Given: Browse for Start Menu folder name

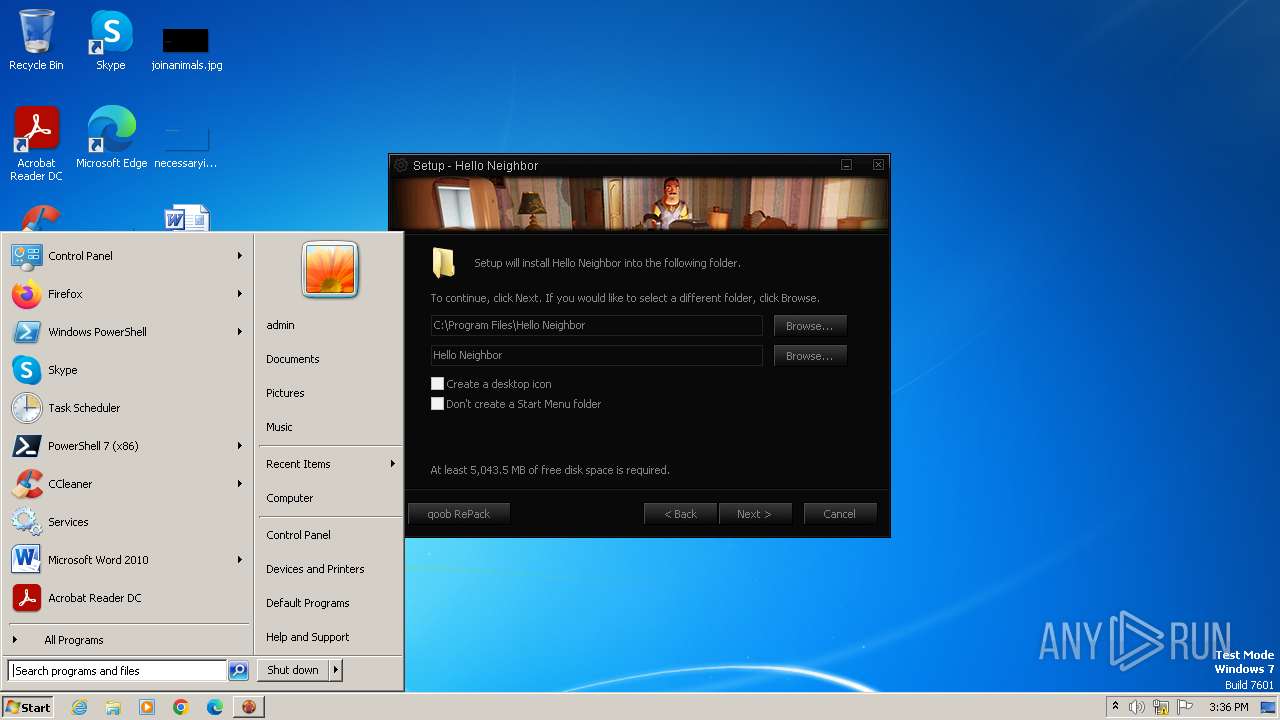Looking at the screenshot, I should pos(810,356).
